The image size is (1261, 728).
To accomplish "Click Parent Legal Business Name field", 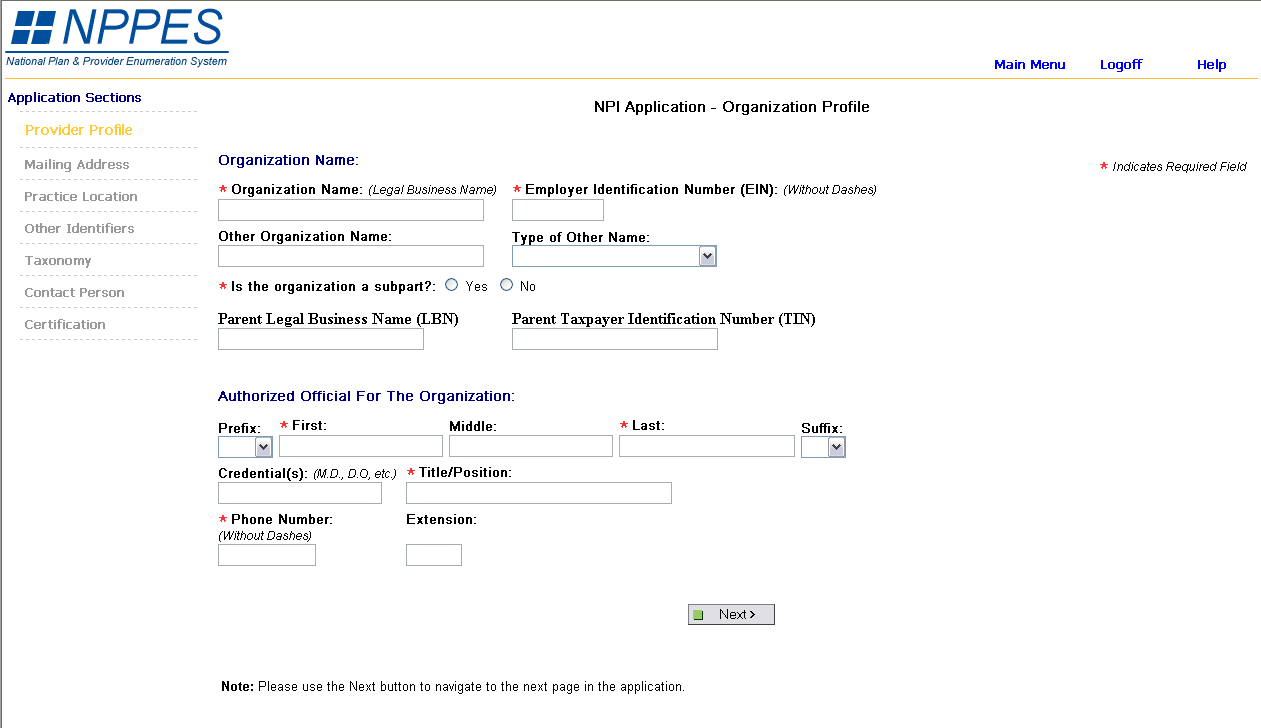I will click(x=320, y=339).
